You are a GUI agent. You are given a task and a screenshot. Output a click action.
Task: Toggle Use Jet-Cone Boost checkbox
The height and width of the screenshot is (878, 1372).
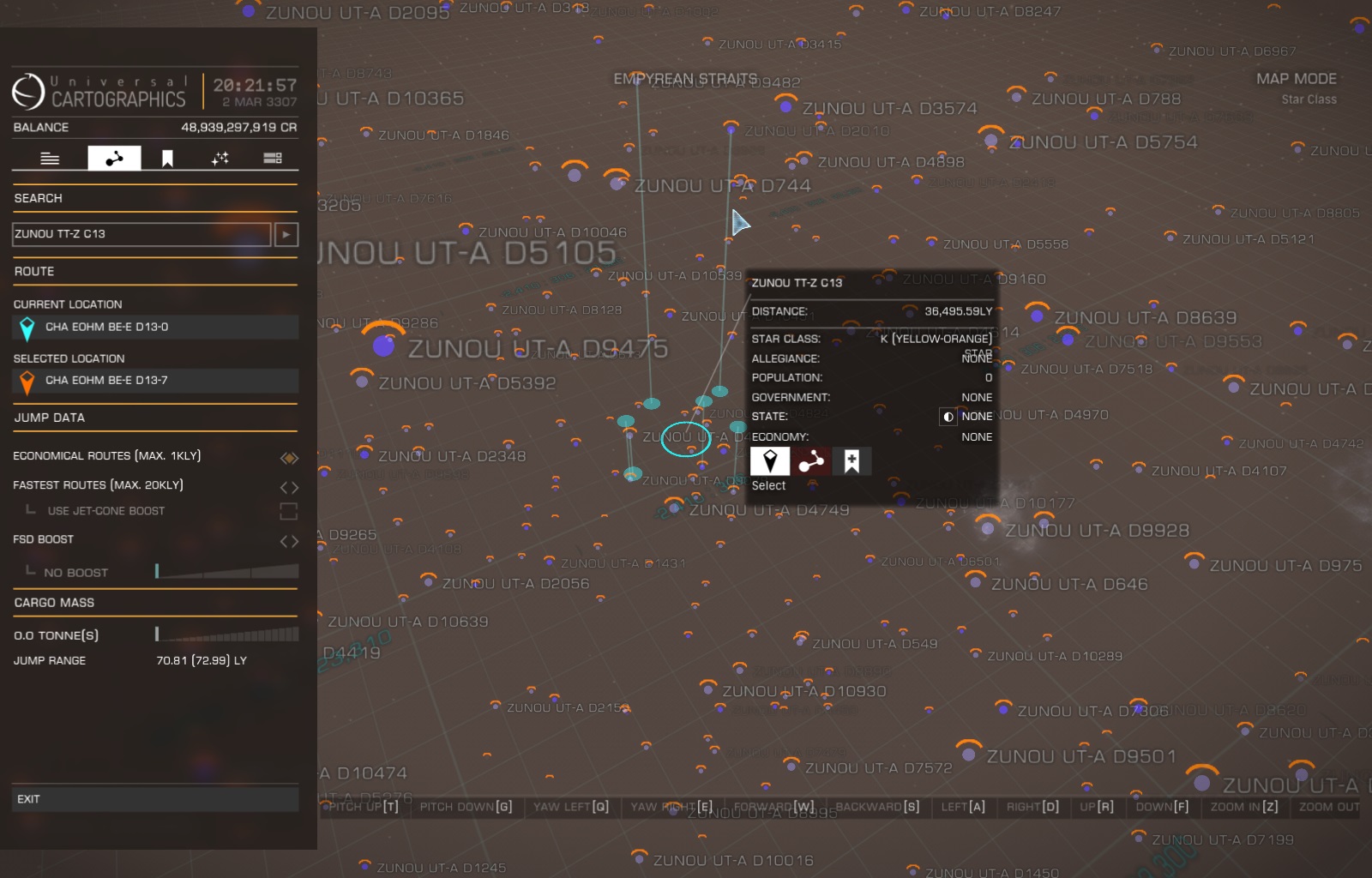[289, 511]
